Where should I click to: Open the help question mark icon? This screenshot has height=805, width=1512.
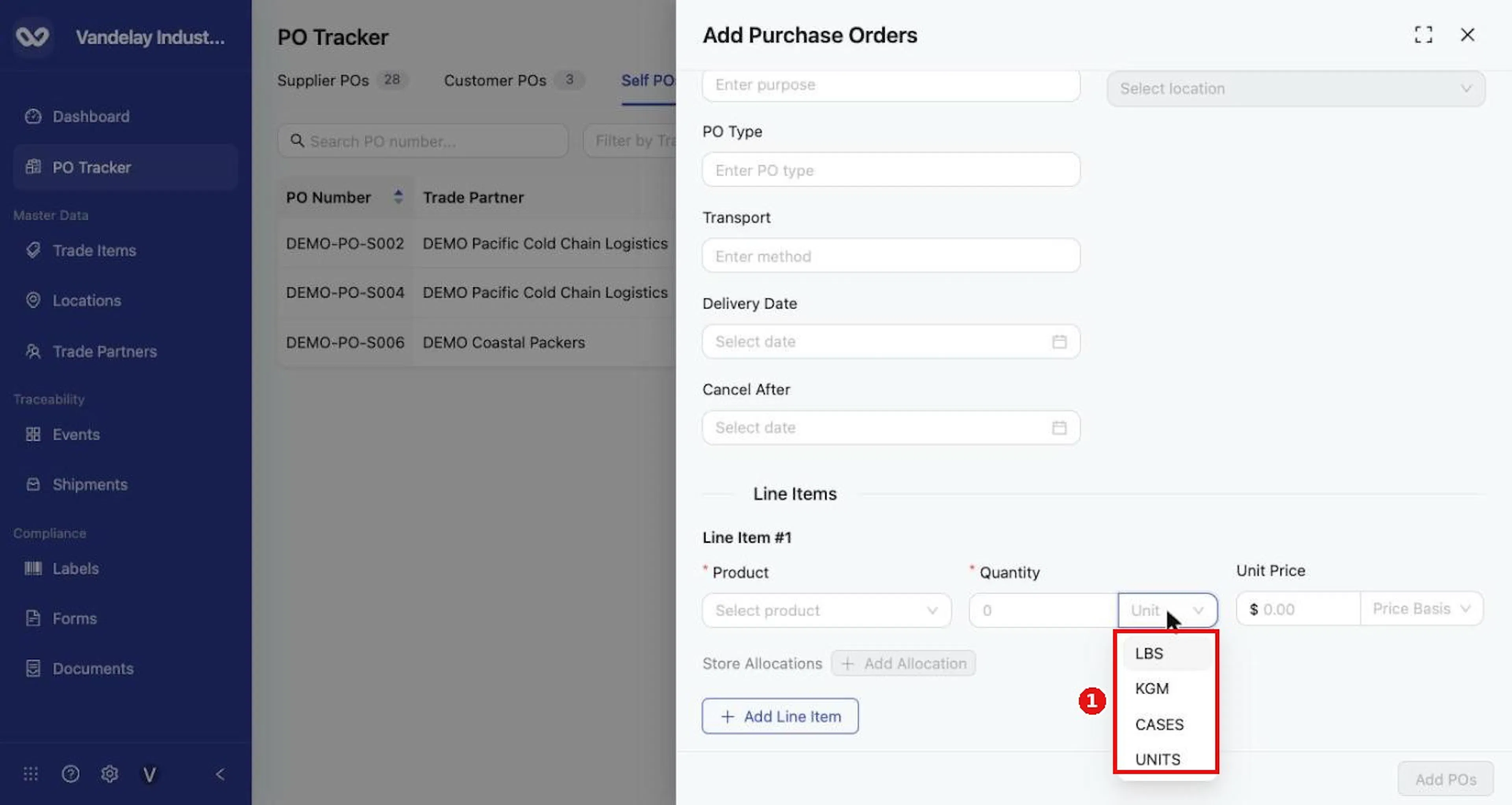70,774
